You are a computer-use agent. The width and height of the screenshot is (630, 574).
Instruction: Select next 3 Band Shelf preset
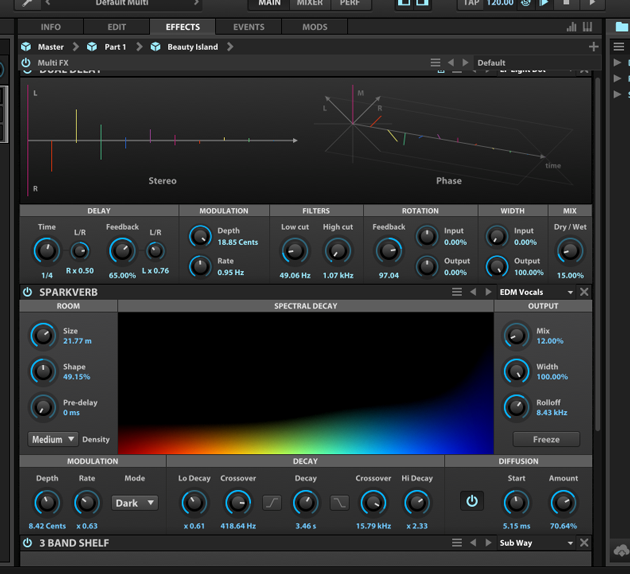pos(488,543)
